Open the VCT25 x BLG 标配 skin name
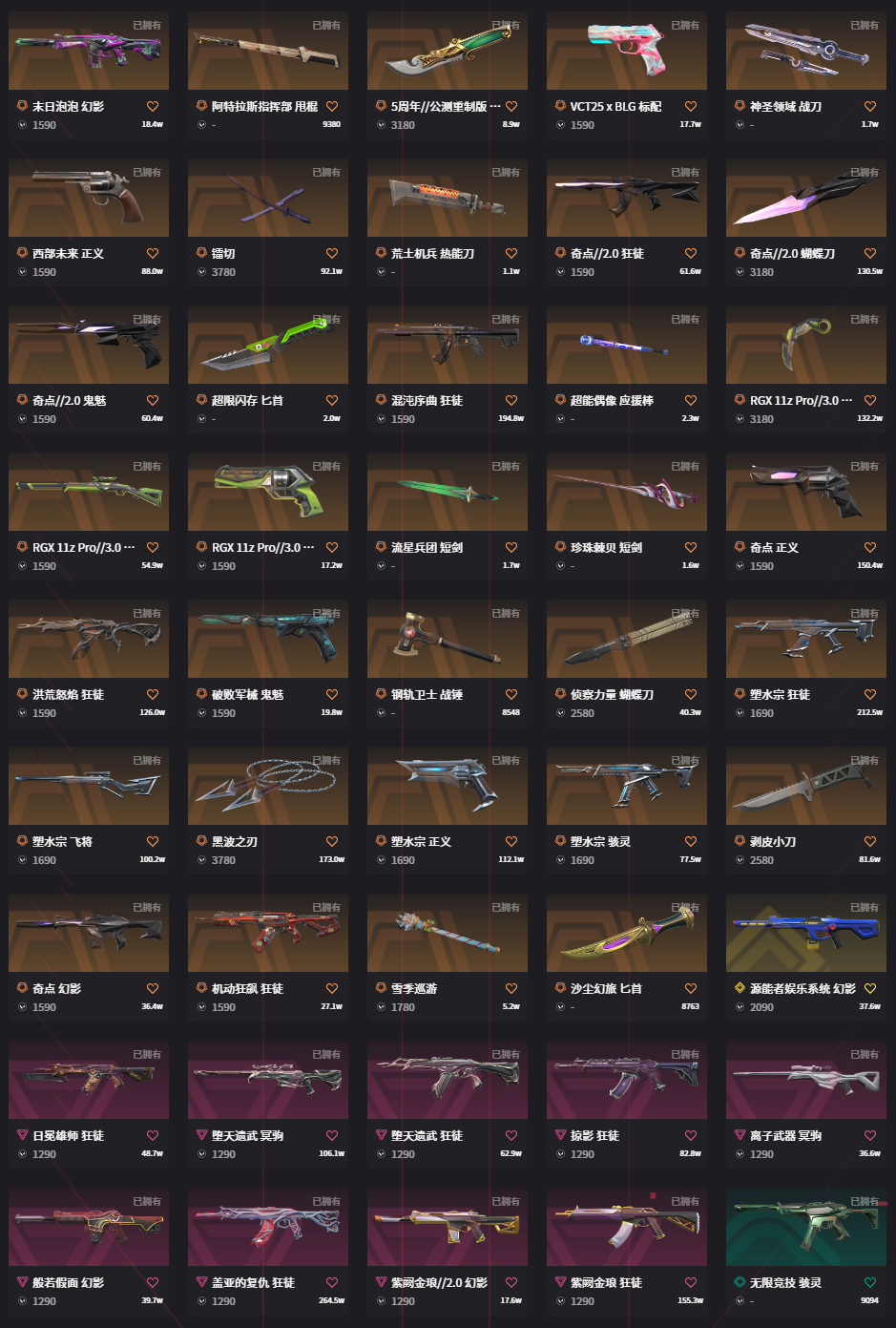 pyautogui.click(x=615, y=107)
